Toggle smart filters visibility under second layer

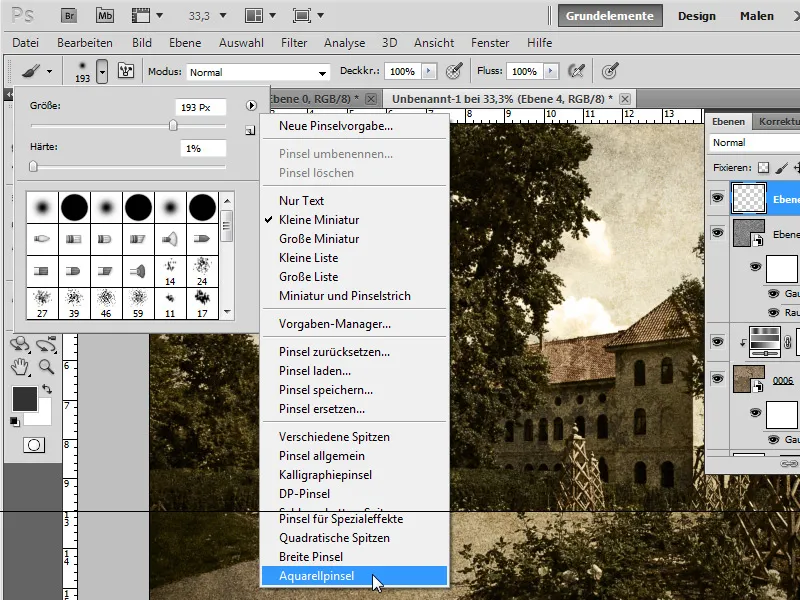756,267
